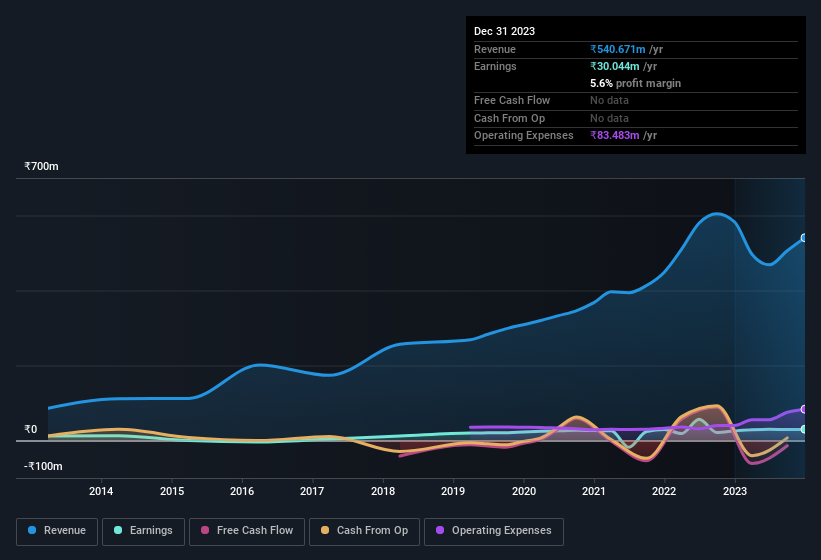Click the Free Cash Flow tooltip row label
The image size is (821, 560).
(x=512, y=100)
